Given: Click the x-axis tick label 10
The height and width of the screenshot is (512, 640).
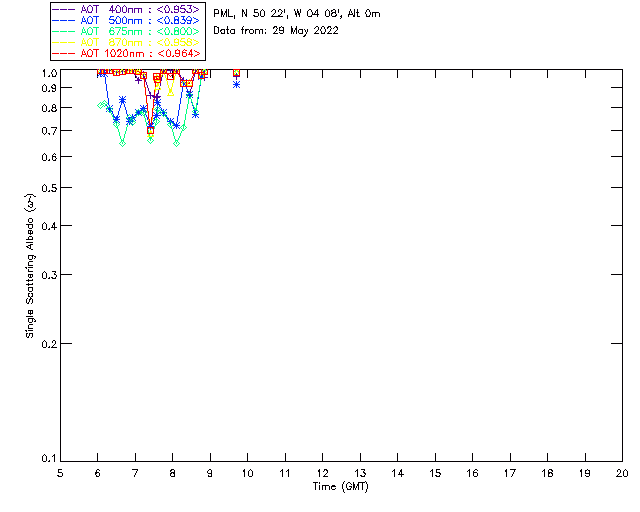Looking at the screenshot, I should click(x=247, y=473).
